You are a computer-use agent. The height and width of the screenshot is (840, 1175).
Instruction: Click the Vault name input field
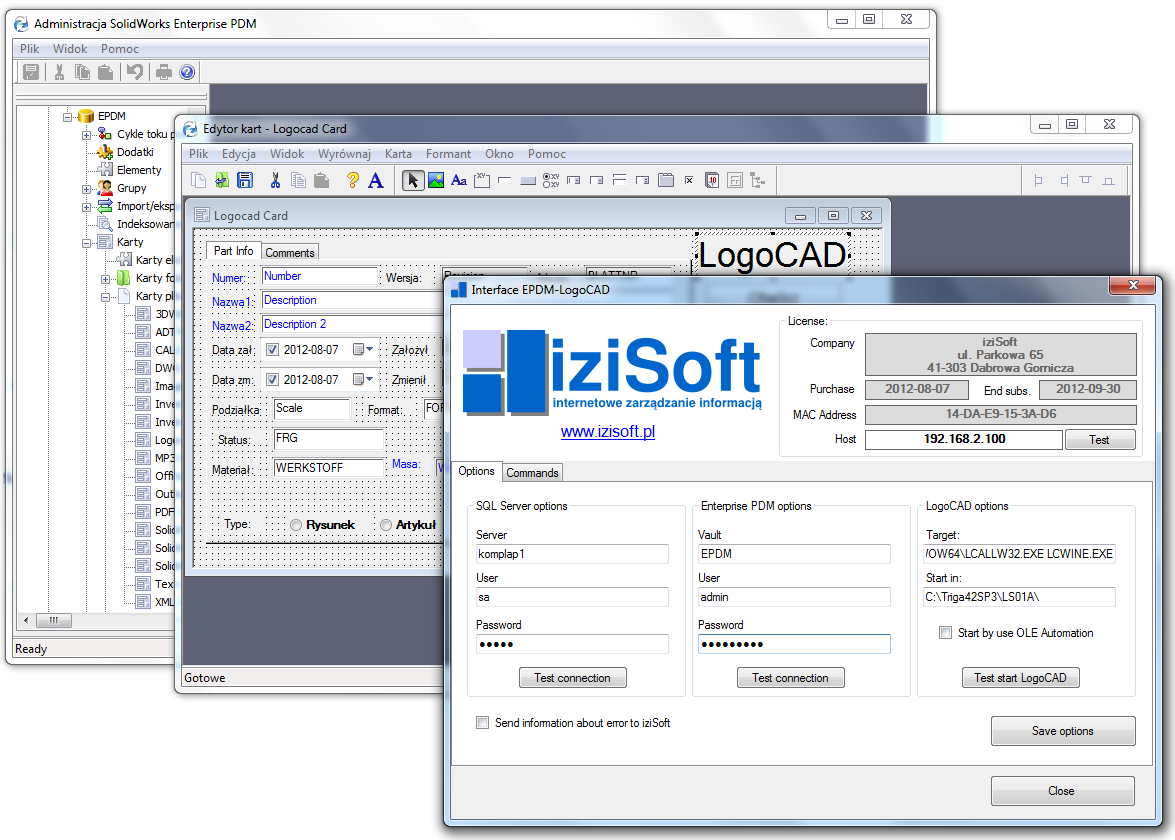click(794, 555)
